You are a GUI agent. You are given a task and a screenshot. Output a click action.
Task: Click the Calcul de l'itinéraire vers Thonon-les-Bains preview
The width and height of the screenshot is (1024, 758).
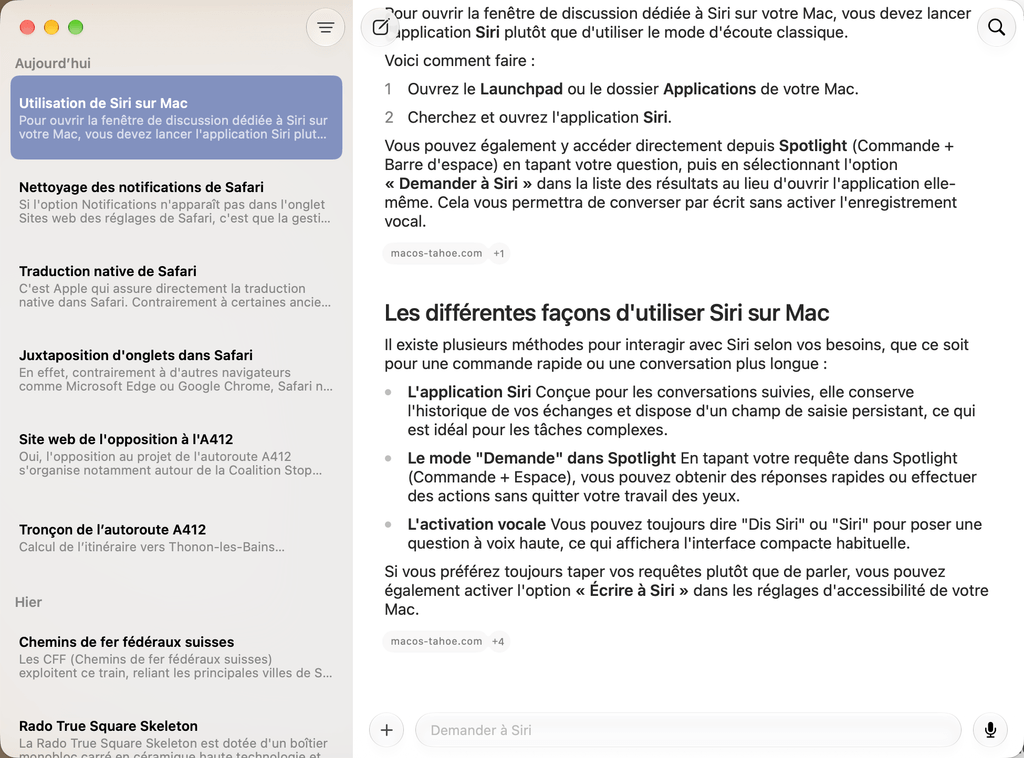coord(152,547)
